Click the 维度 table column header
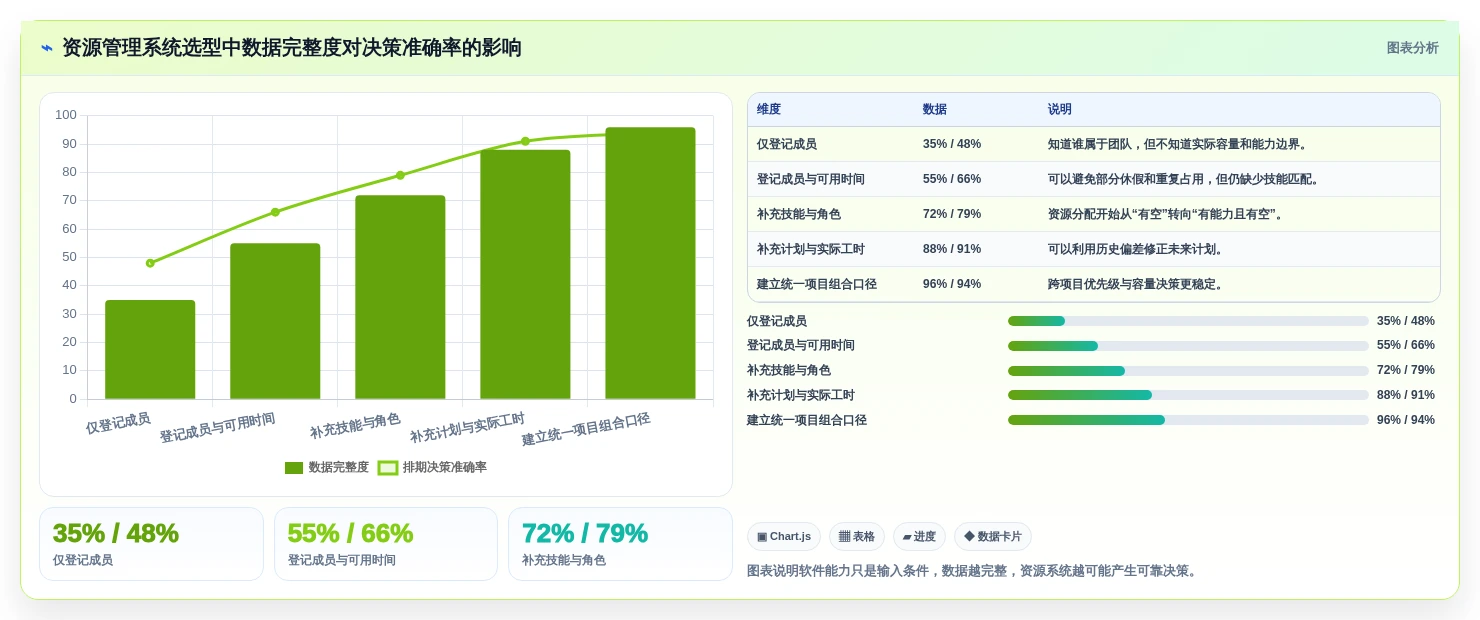 [769, 109]
